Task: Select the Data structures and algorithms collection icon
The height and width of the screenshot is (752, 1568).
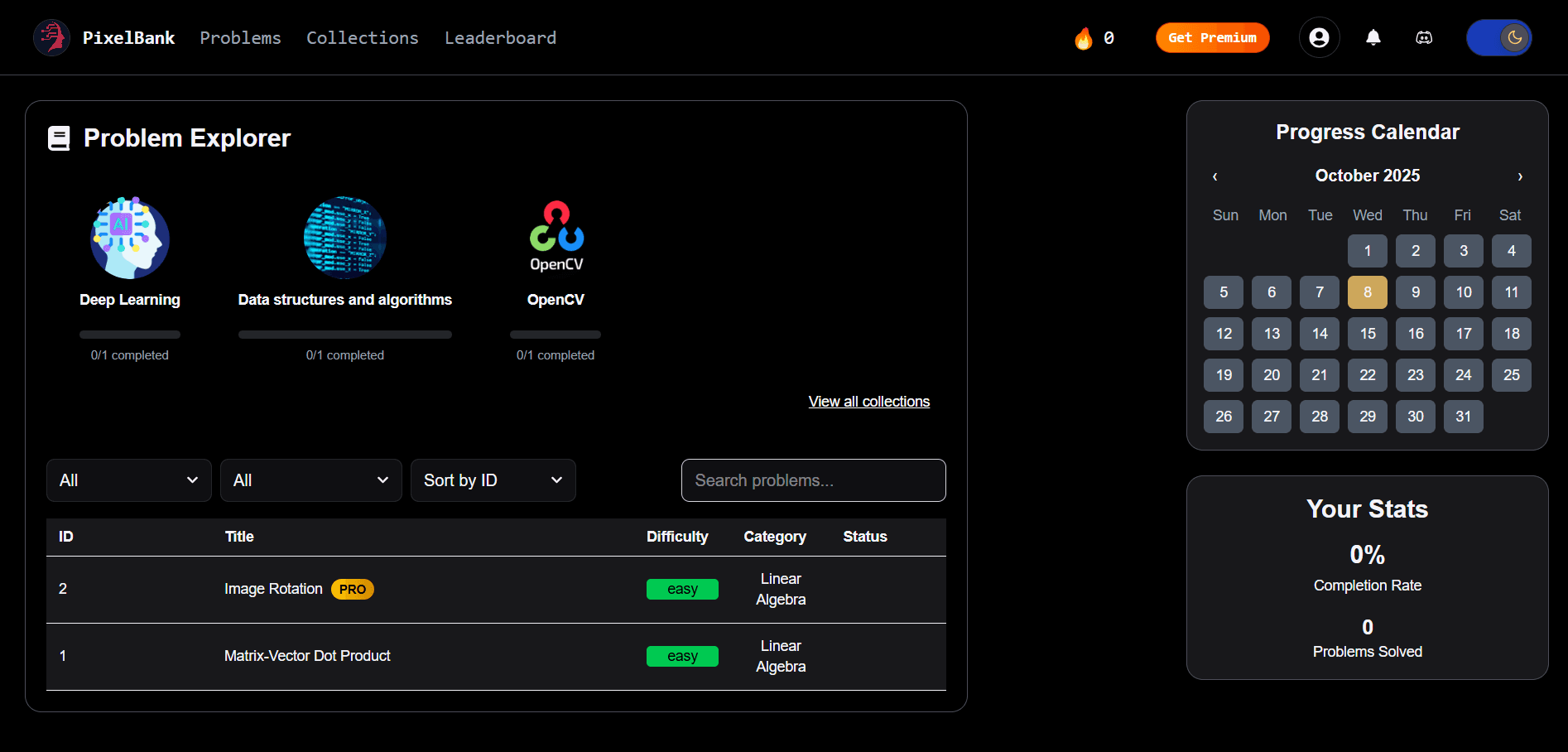Action: (x=344, y=238)
